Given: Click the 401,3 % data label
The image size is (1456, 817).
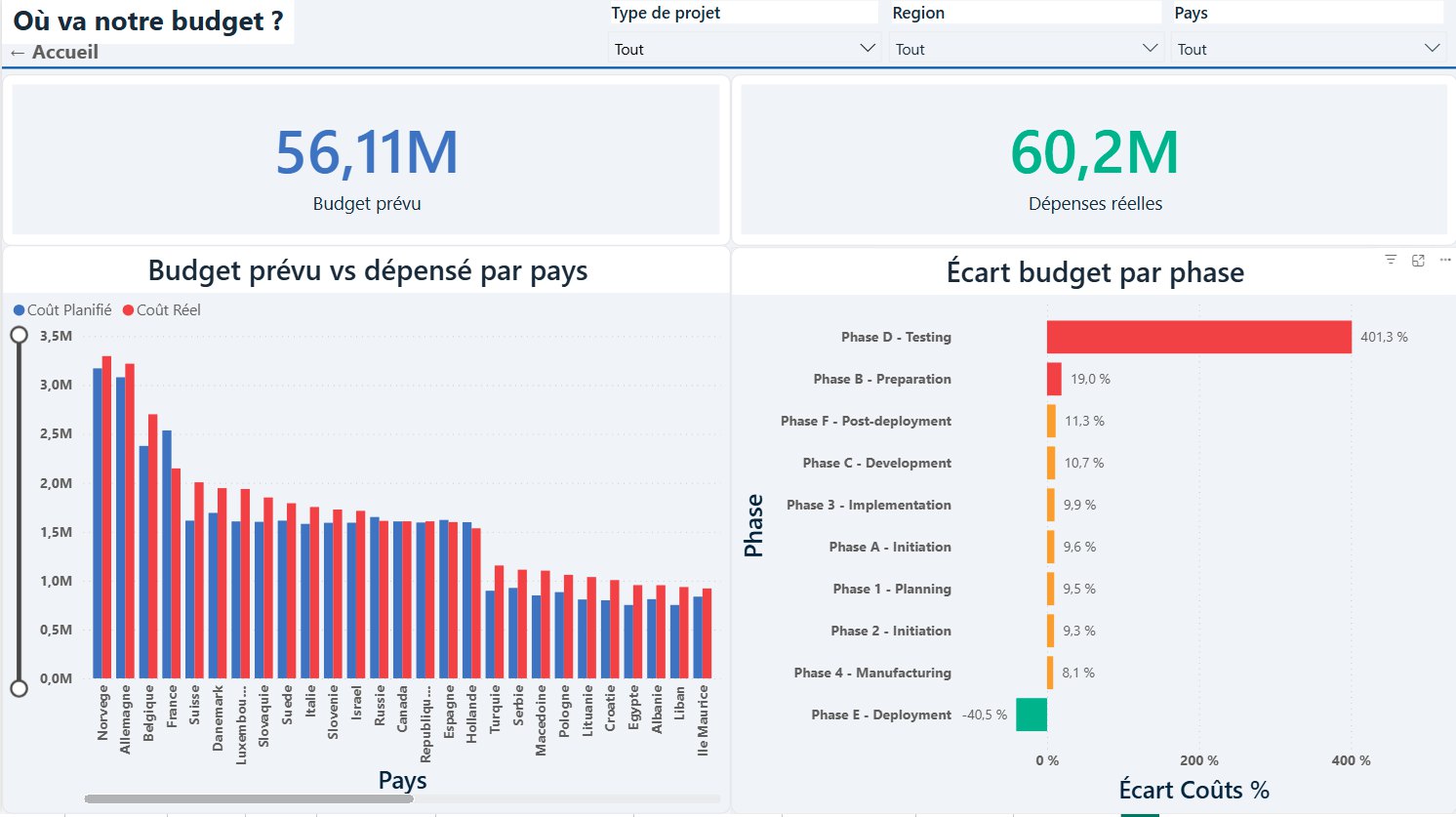Looking at the screenshot, I should pyautogui.click(x=1384, y=337).
